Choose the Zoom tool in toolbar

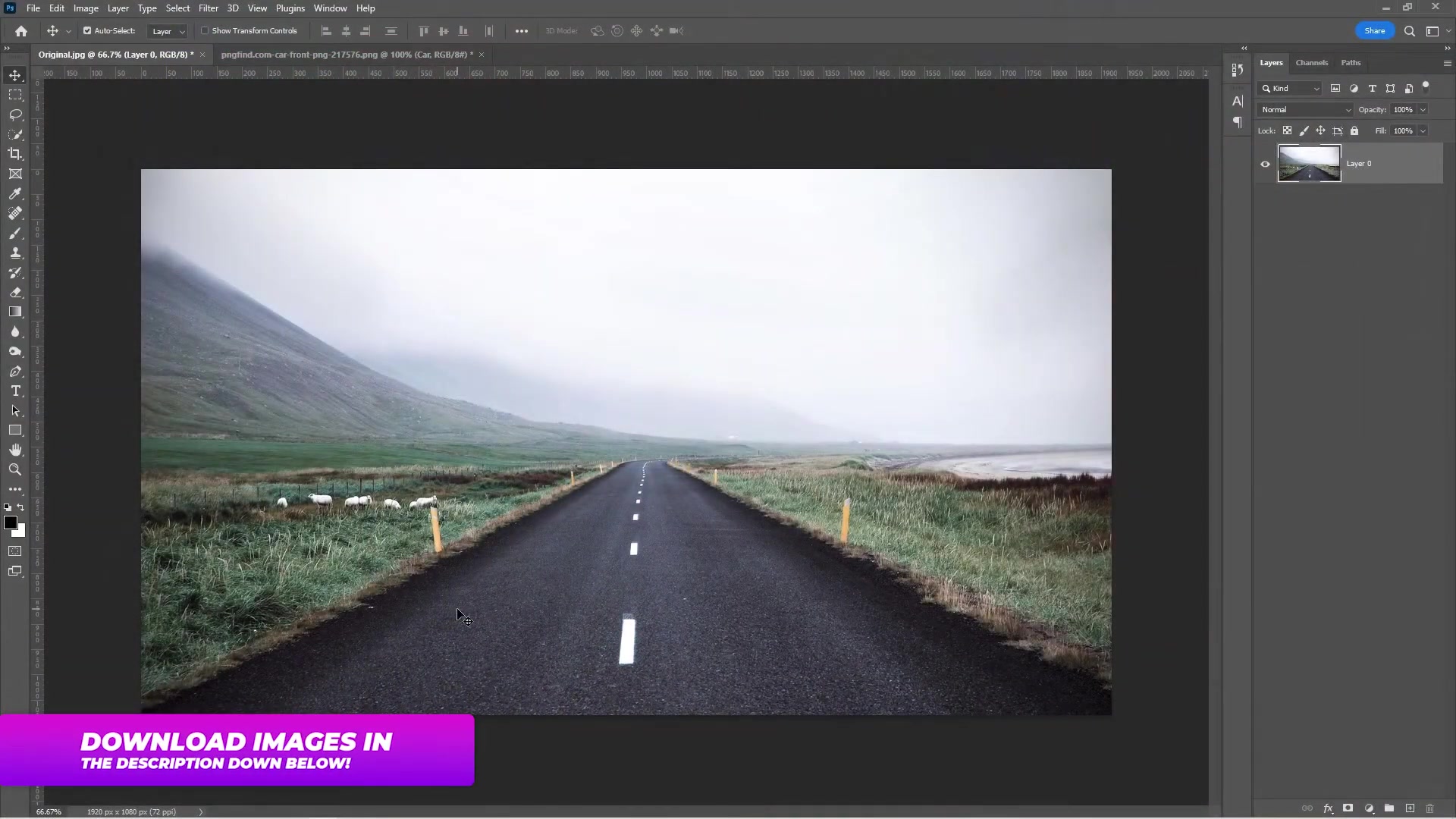coord(15,469)
